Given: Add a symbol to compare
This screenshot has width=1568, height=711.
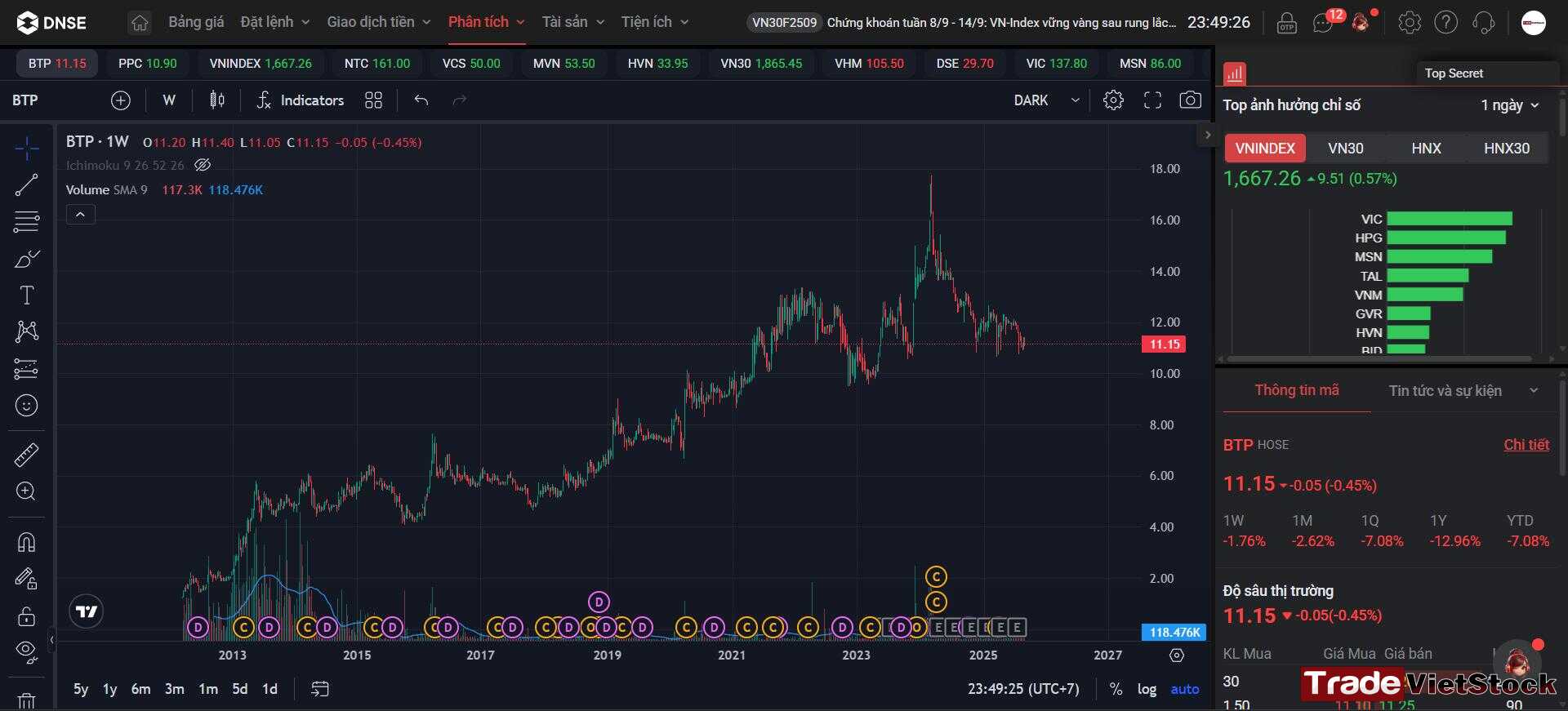Looking at the screenshot, I should pos(121,100).
